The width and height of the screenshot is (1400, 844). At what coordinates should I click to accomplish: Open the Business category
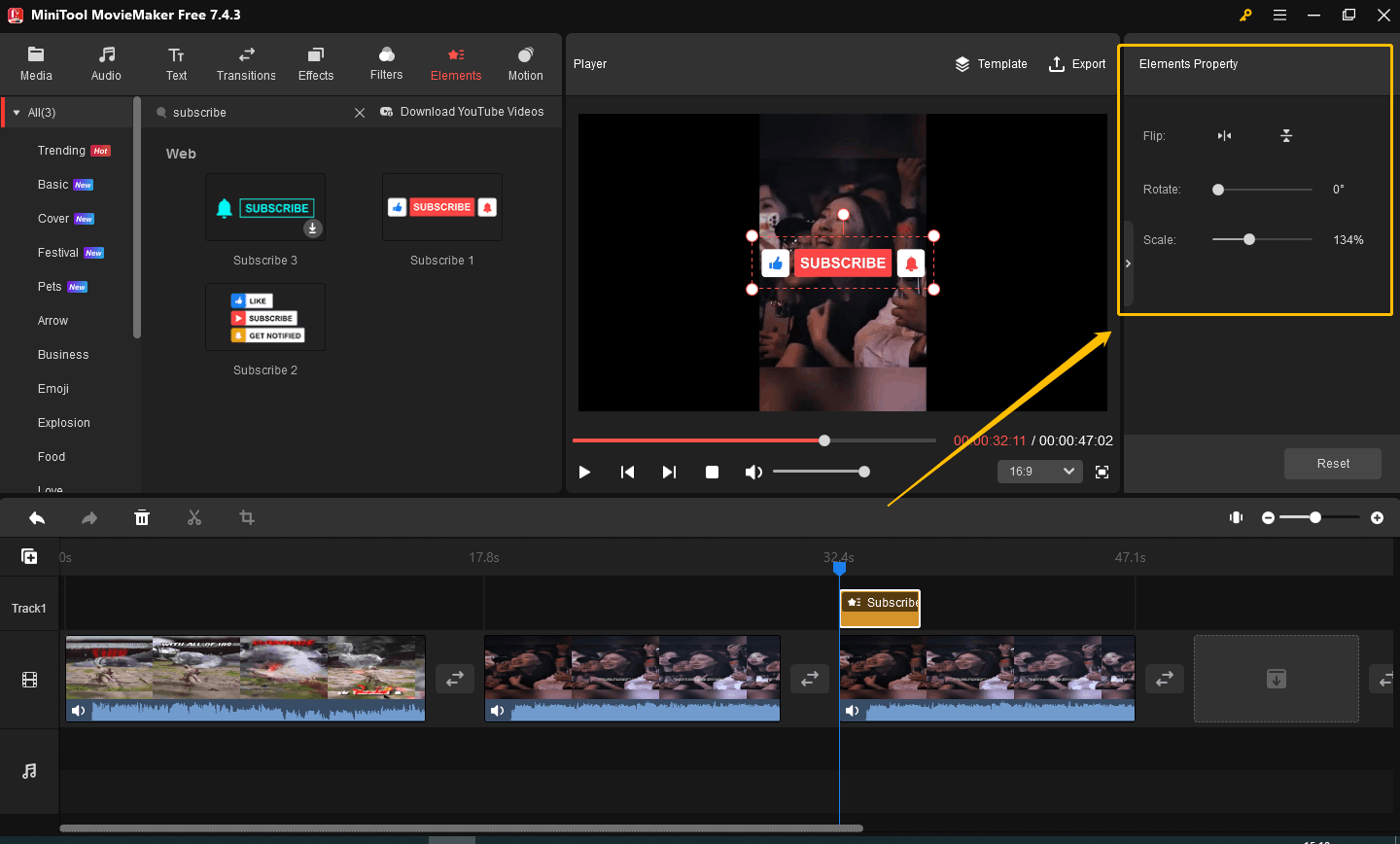tap(63, 355)
